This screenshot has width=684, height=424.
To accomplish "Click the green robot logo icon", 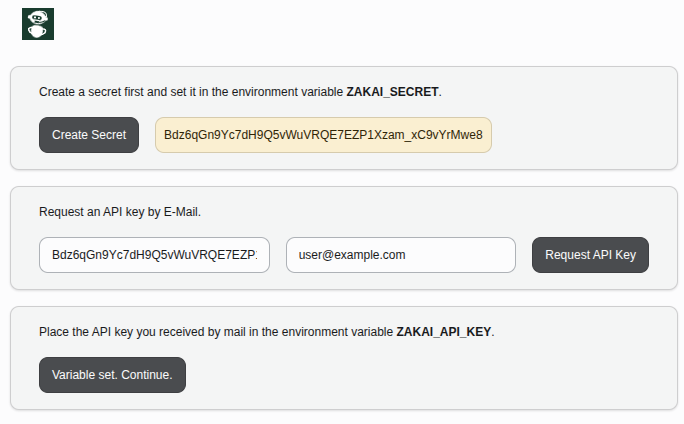I will click(38, 24).
